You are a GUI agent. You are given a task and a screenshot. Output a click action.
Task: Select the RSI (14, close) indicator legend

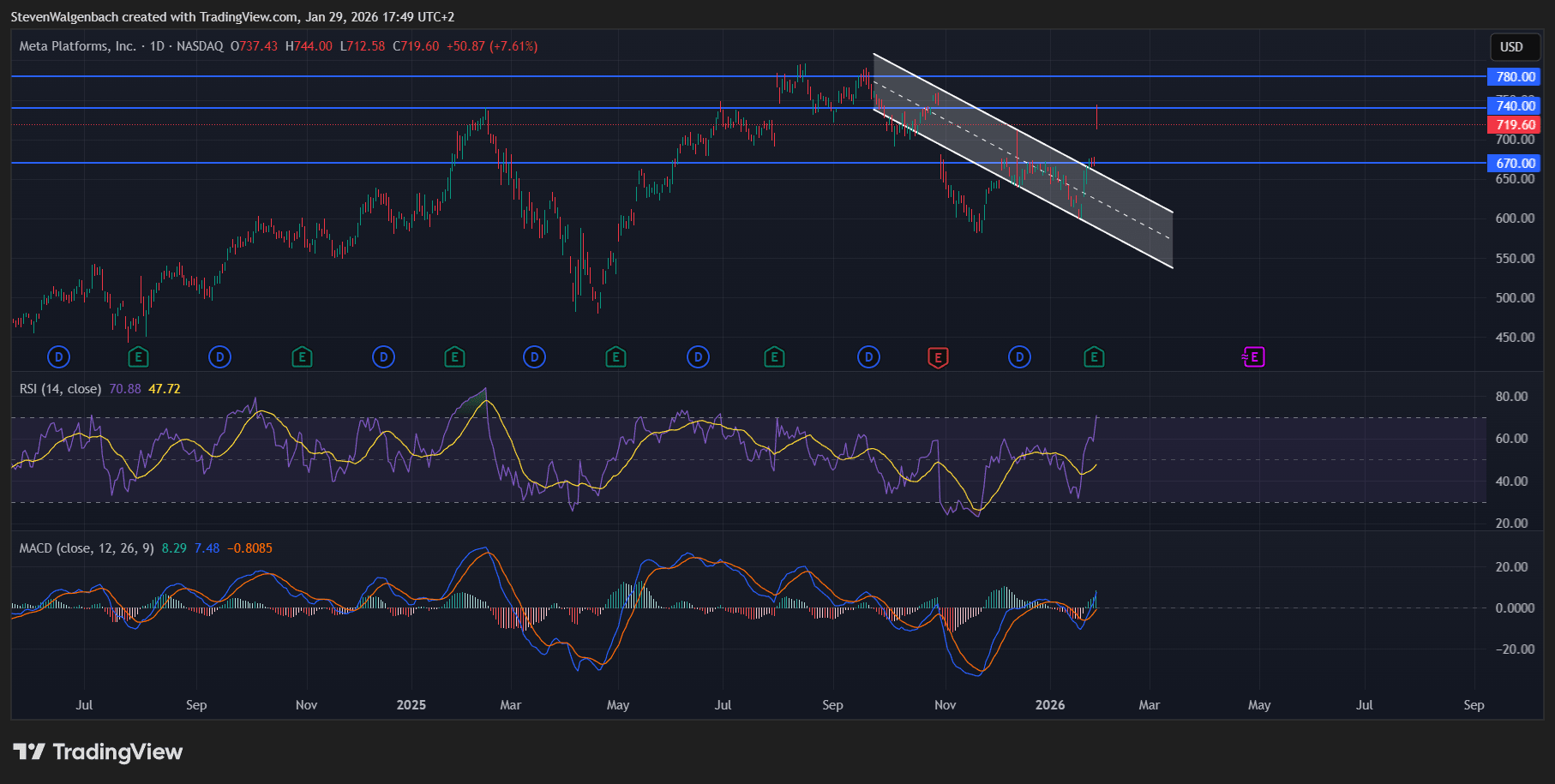pyautogui.click(x=60, y=389)
